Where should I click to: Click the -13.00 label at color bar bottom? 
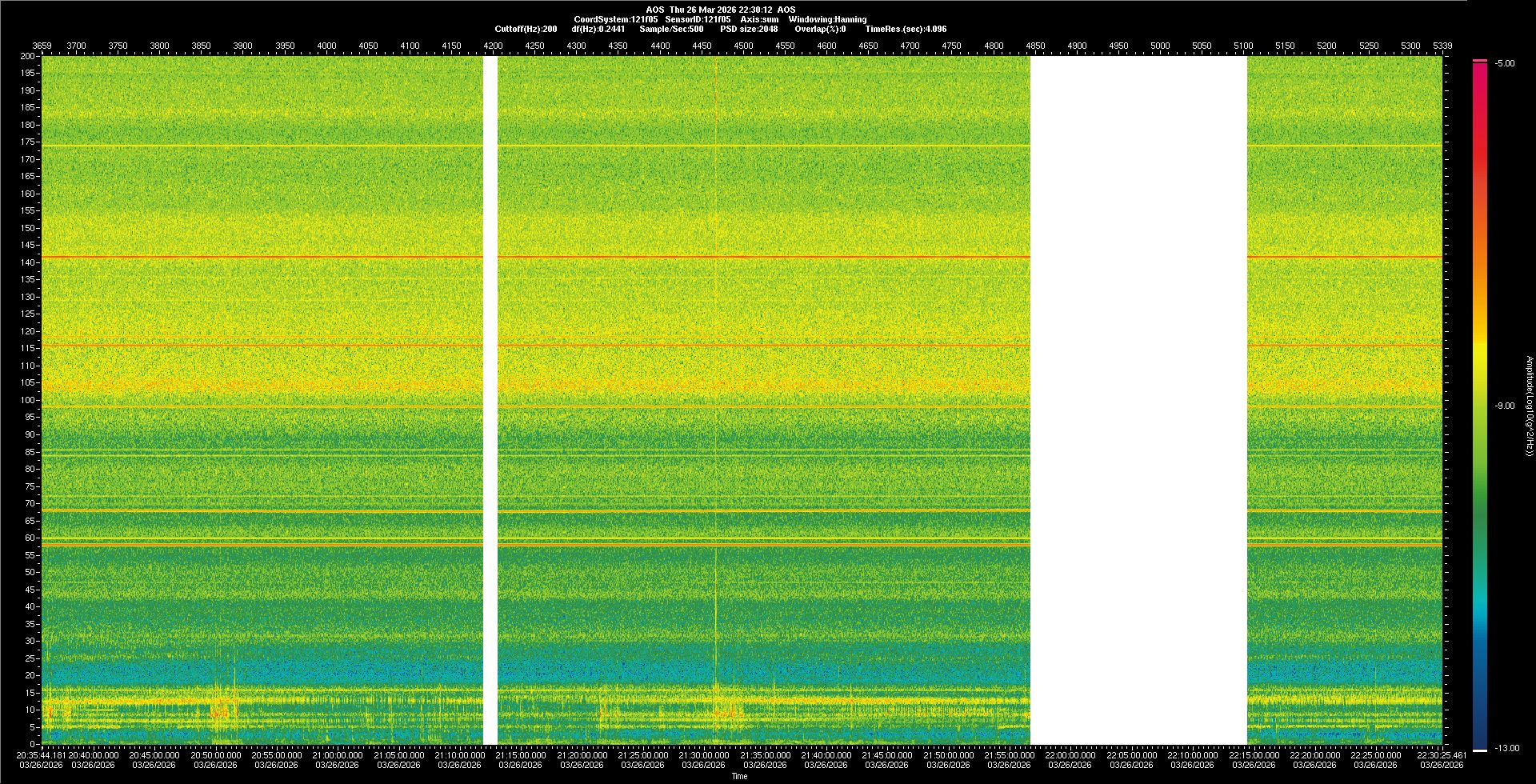pos(1506,749)
